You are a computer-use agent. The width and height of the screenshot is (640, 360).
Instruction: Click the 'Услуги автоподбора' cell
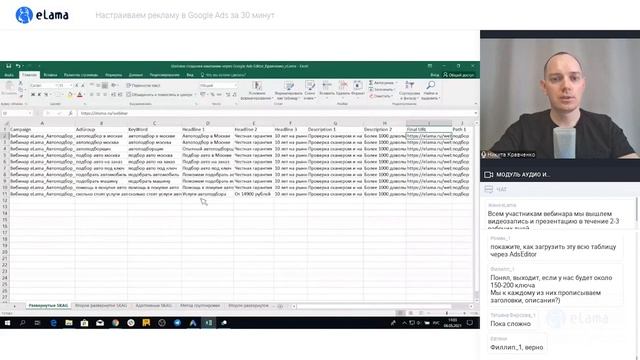[207, 194]
